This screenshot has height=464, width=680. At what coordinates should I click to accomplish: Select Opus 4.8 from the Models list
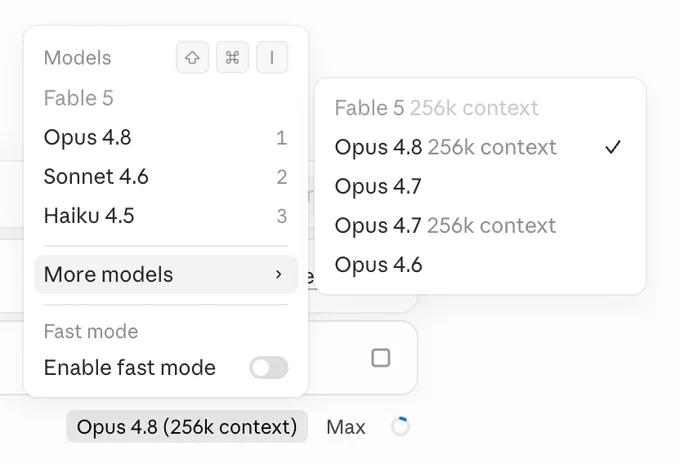166,137
